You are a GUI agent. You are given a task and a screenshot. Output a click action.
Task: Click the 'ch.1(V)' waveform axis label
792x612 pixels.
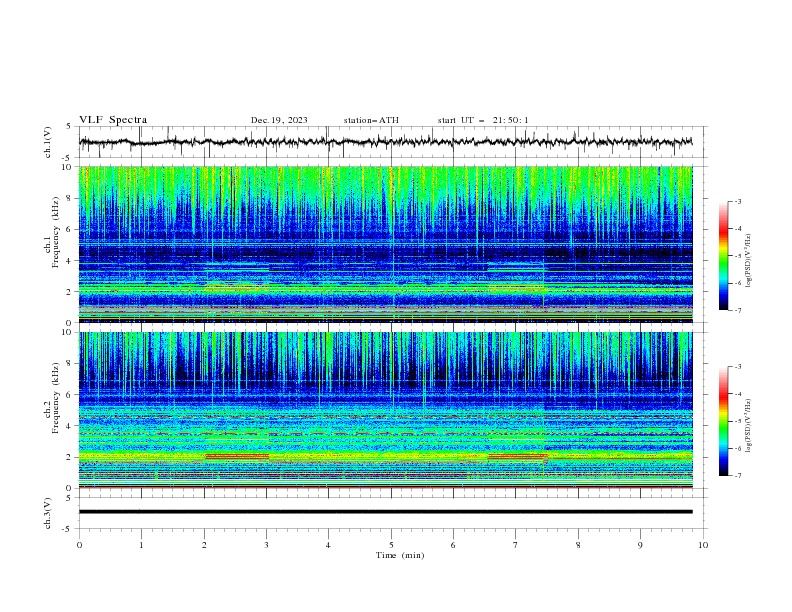point(48,142)
